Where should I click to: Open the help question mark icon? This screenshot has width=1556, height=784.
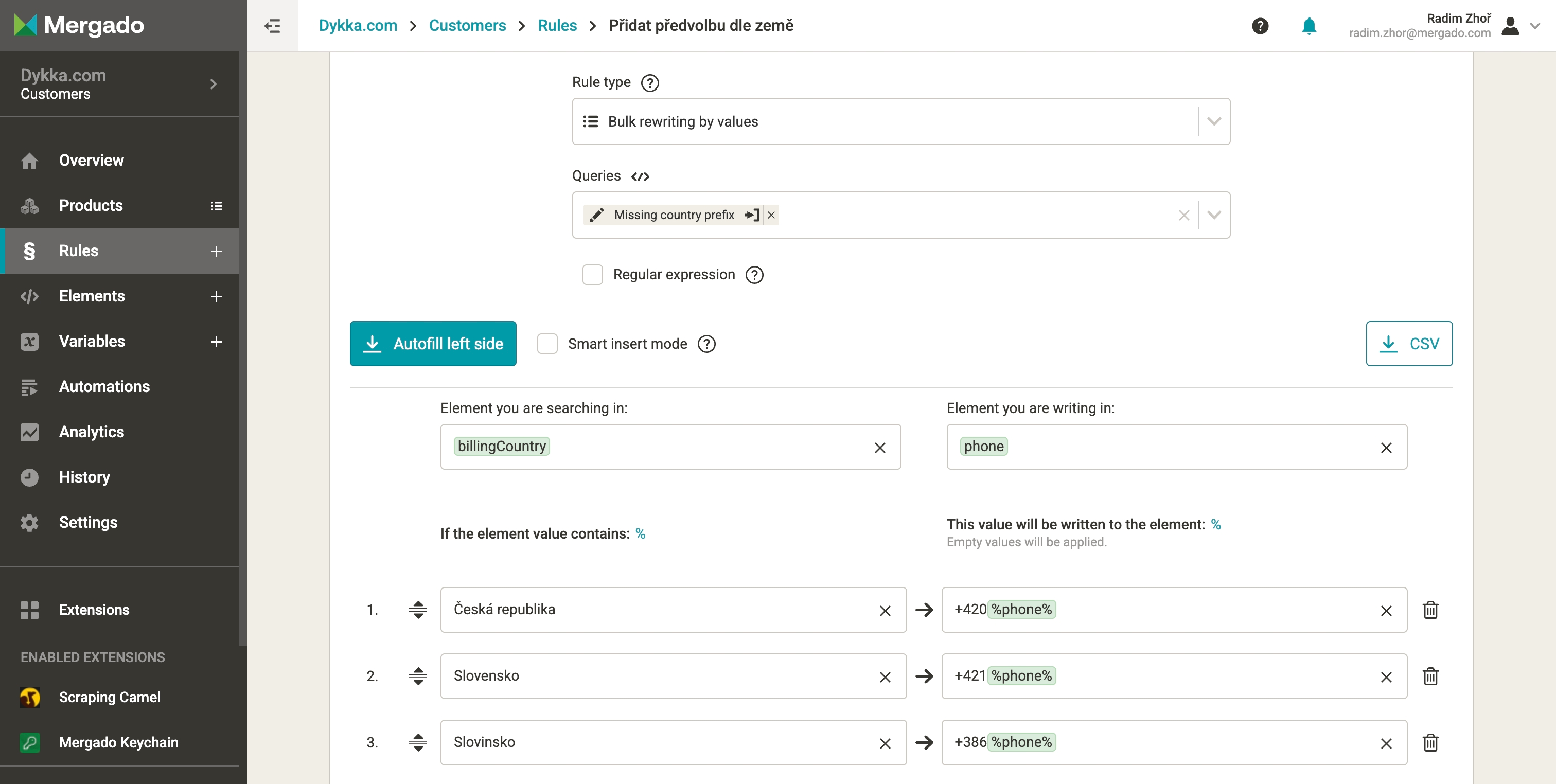coord(1260,26)
